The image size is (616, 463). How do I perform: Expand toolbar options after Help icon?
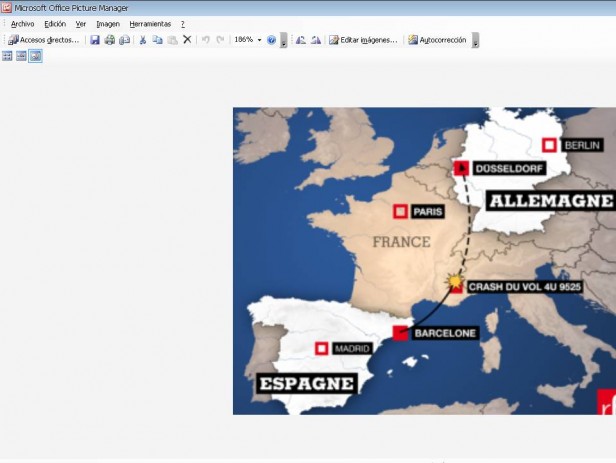coord(284,41)
